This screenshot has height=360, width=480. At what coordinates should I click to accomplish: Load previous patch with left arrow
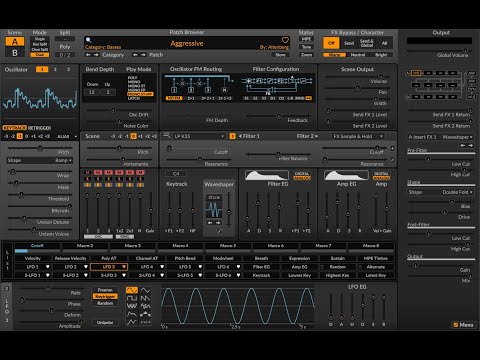[135, 55]
